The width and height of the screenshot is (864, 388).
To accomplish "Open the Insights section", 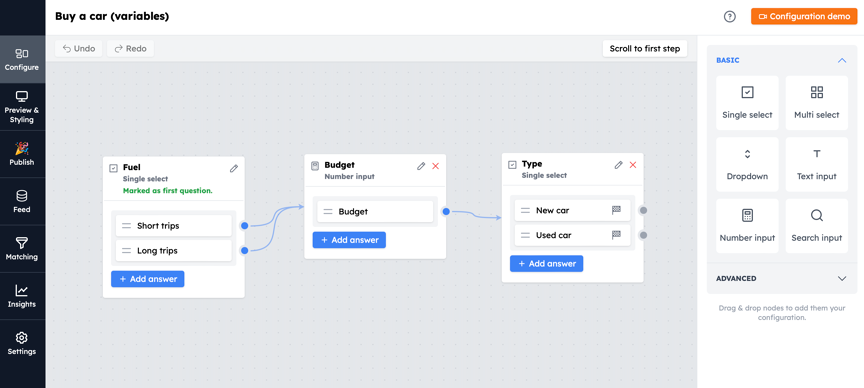I will 22,296.
